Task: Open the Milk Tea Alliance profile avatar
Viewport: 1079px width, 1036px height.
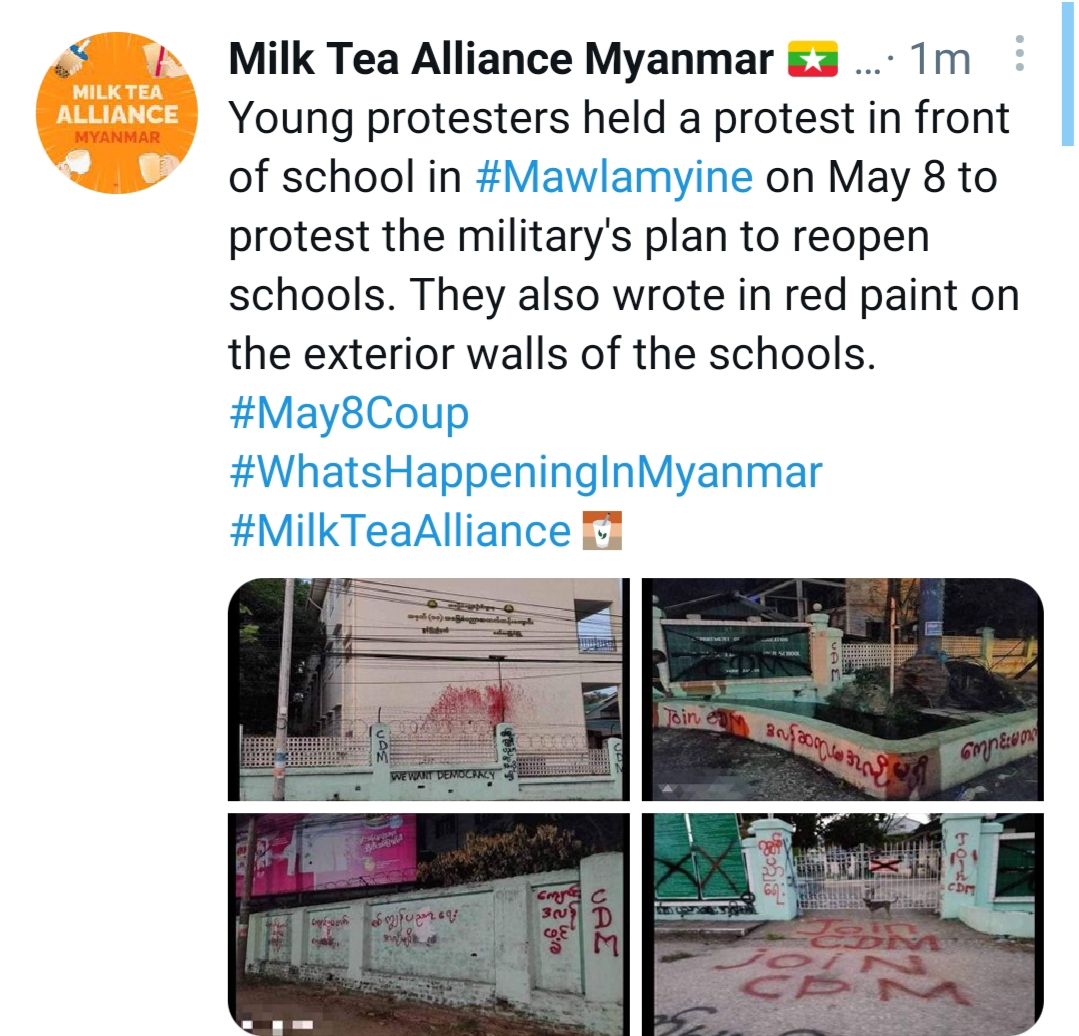Action: pos(116,113)
